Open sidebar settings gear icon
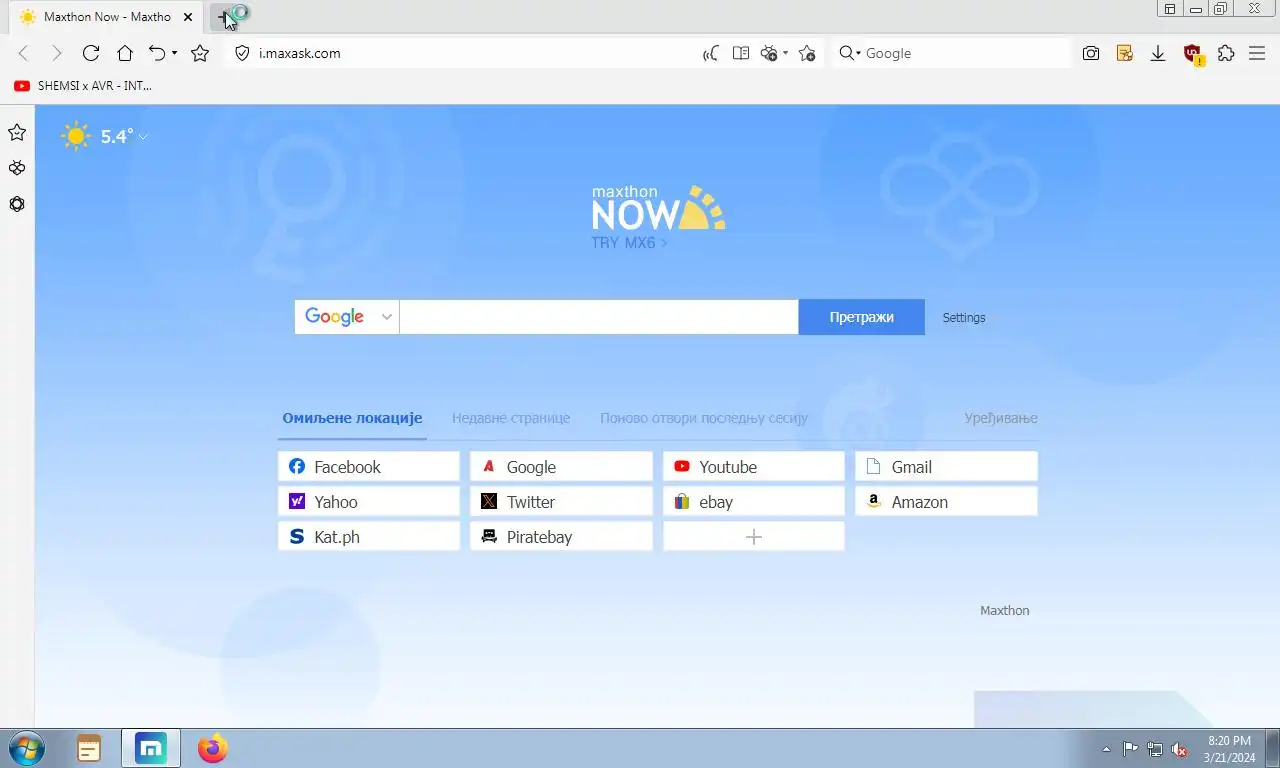 (x=17, y=204)
